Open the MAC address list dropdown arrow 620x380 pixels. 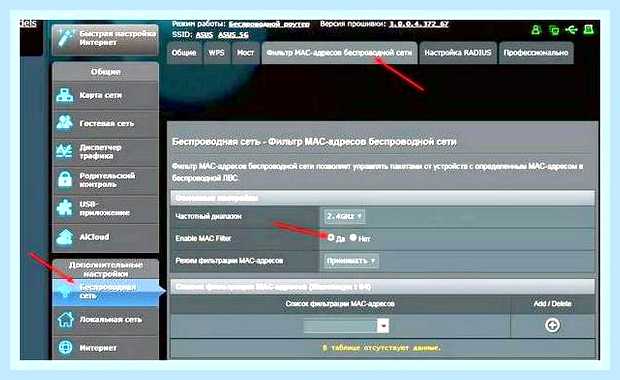383,326
